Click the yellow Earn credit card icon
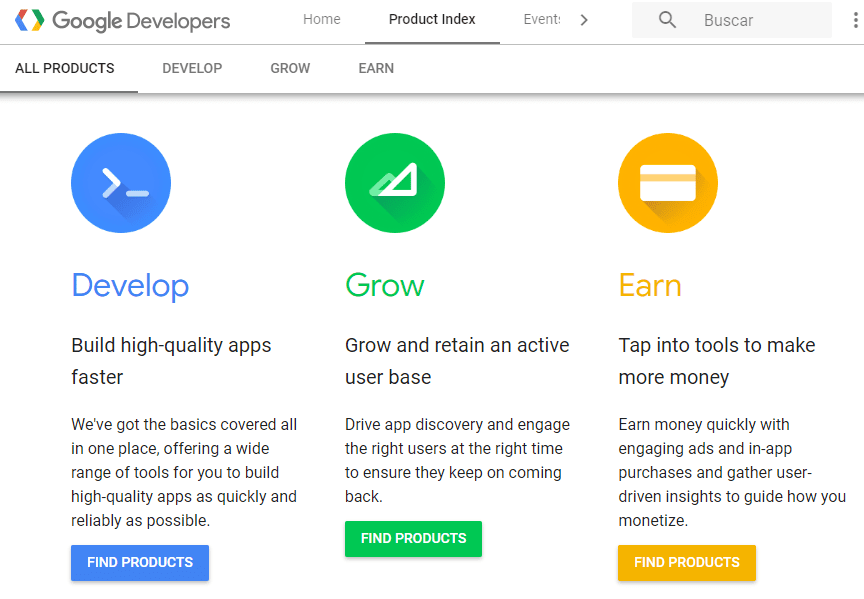Image resolution: width=864 pixels, height=599 pixels. pos(667,183)
